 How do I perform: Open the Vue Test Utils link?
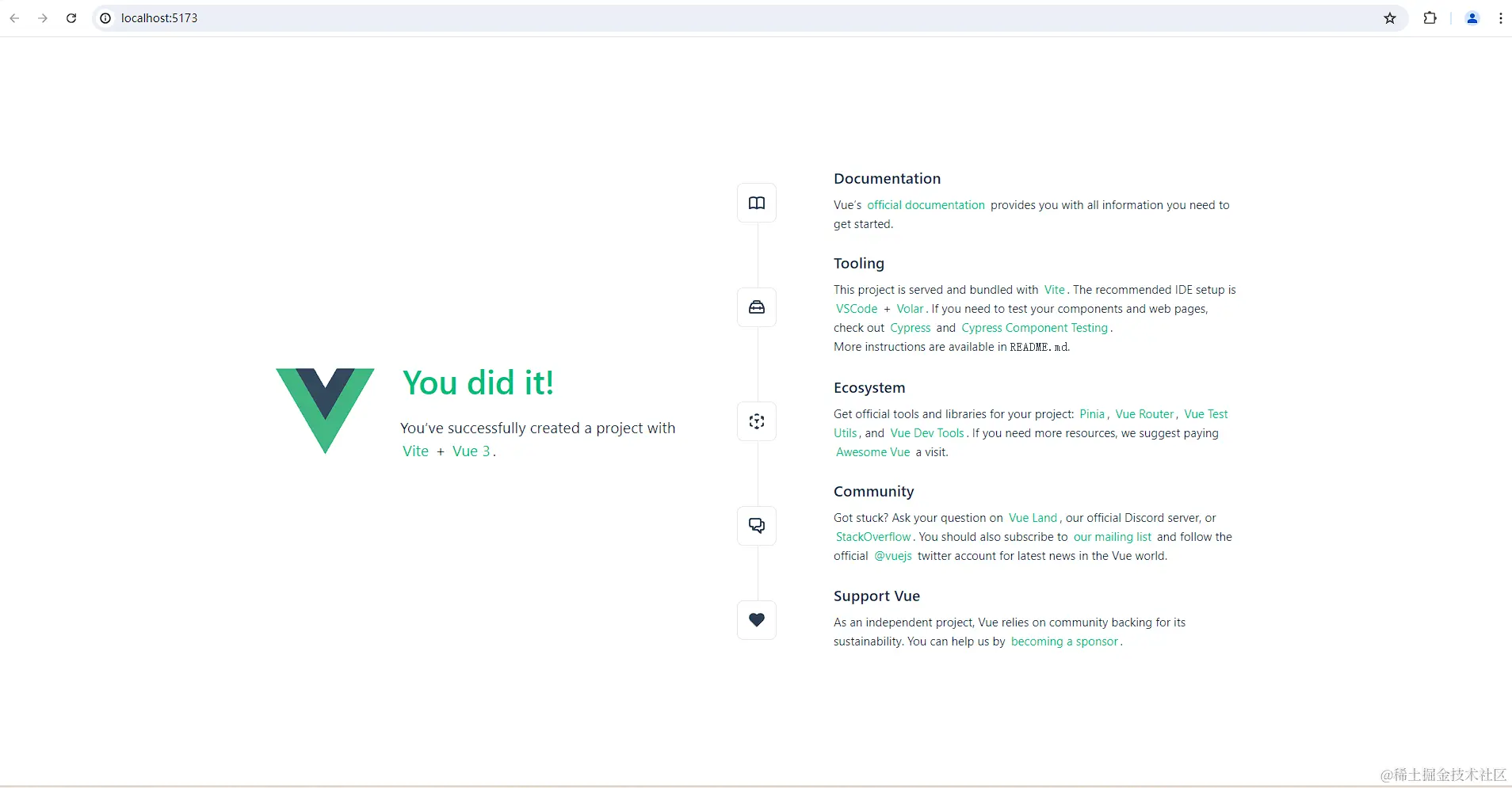pos(1205,414)
